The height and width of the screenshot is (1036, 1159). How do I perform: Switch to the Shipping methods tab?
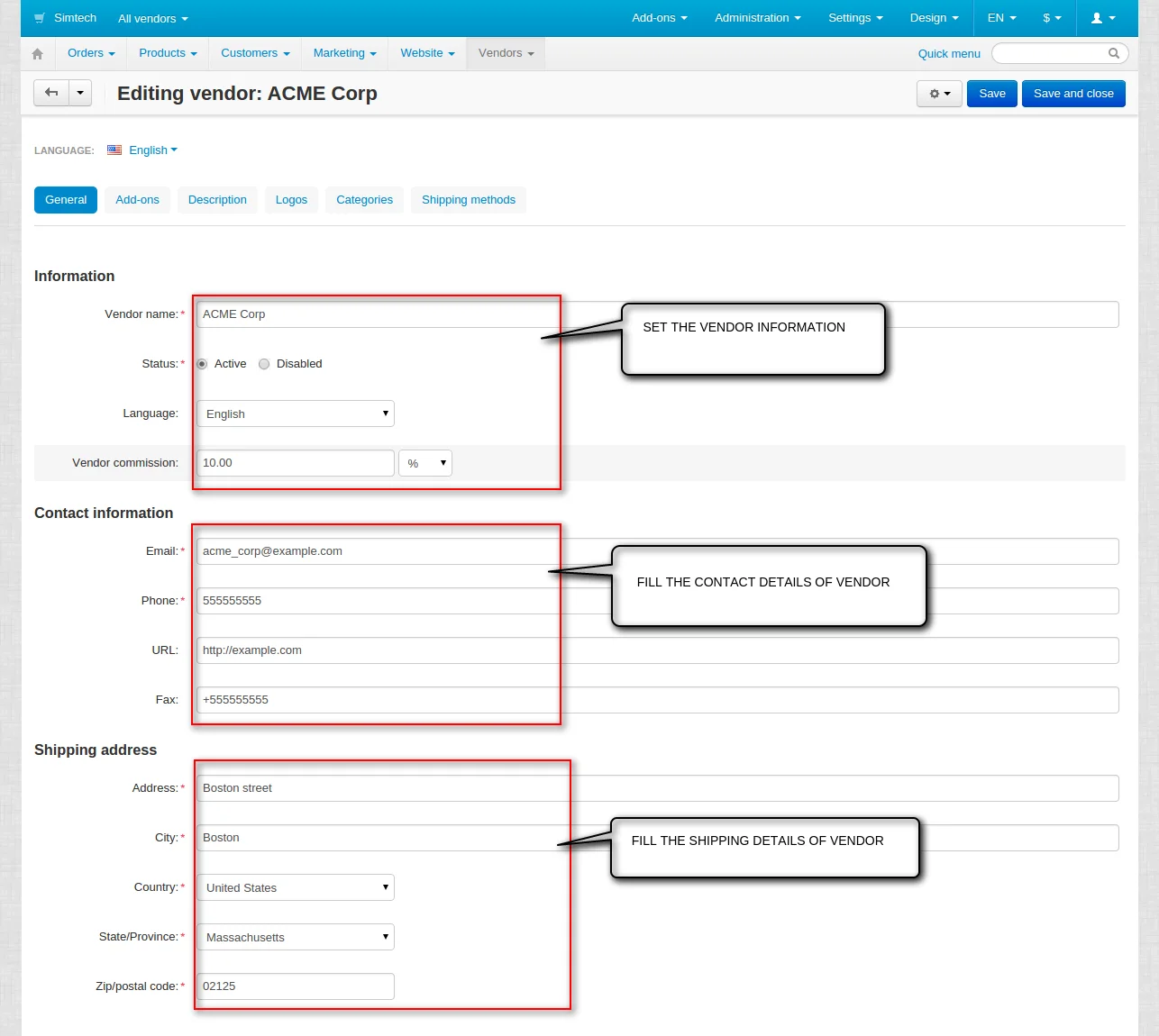click(x=468, y=200)
